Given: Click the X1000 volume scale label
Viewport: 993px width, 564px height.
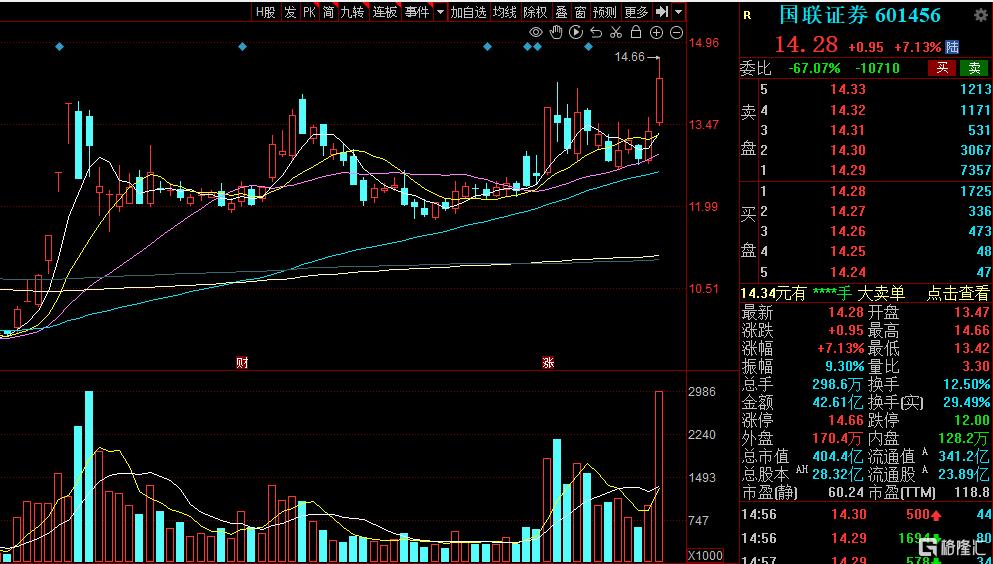Looking at the screenshot, I should click(705, 555).
